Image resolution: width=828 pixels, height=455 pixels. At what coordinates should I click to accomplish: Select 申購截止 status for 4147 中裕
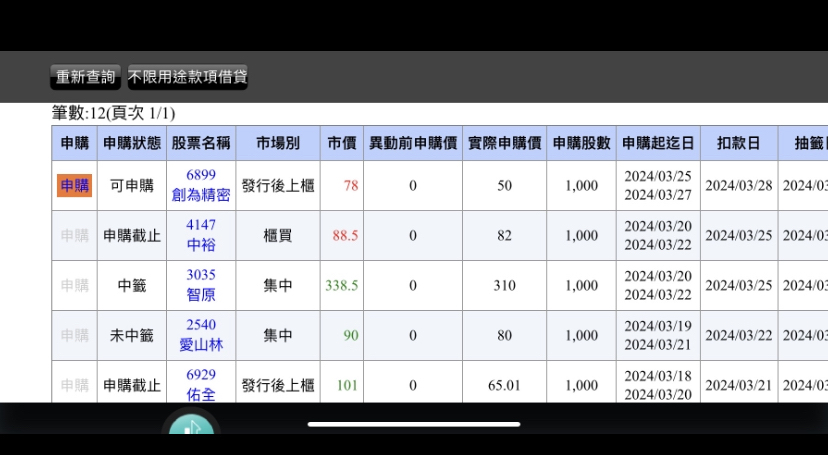click(x=131, y=236)
